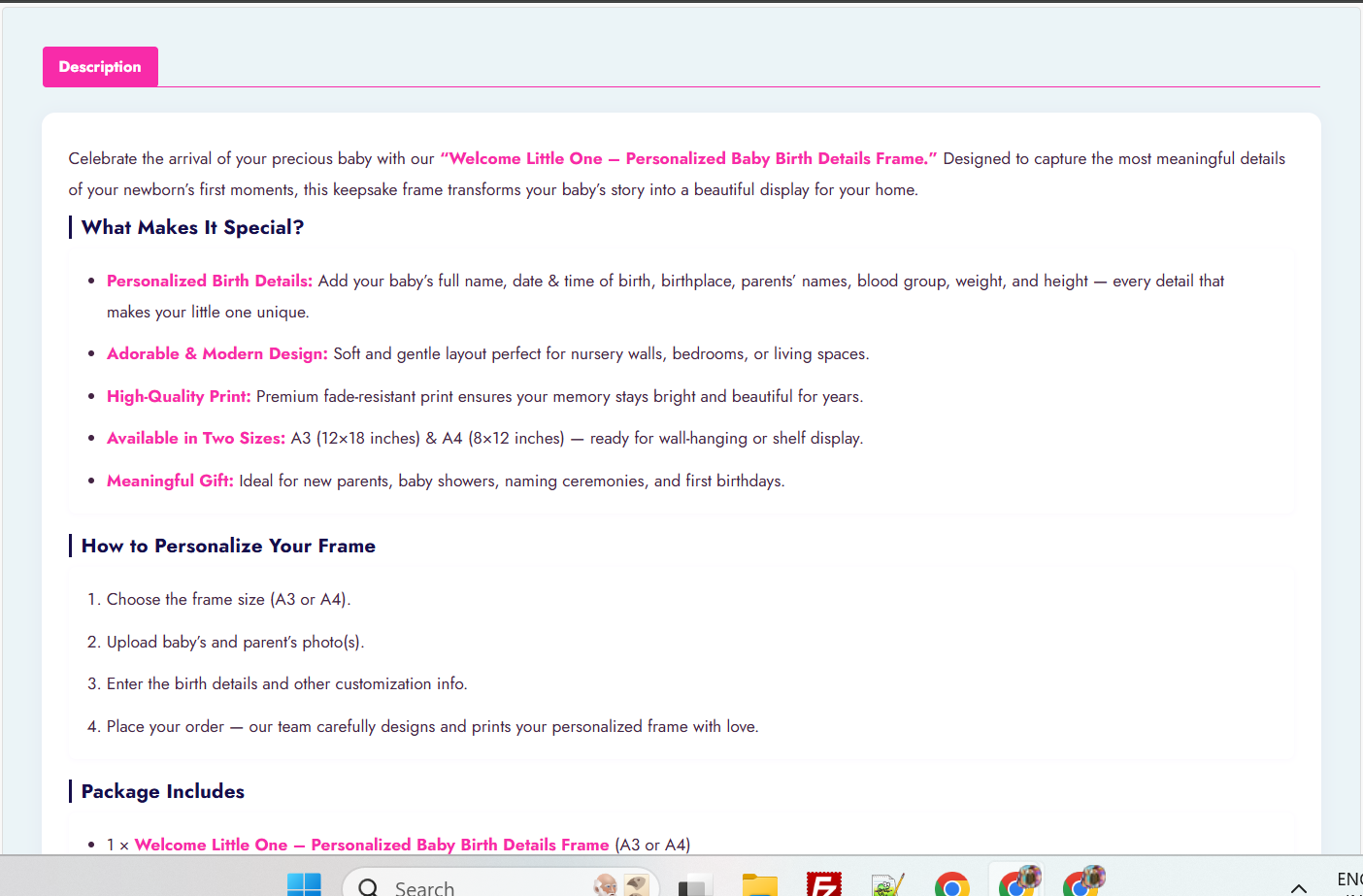Screen dimensions: 1363x896
Task: Open the rightmost Chrome profile taskbar icon
Action: pyautogui.click(x=1082, y=881)
